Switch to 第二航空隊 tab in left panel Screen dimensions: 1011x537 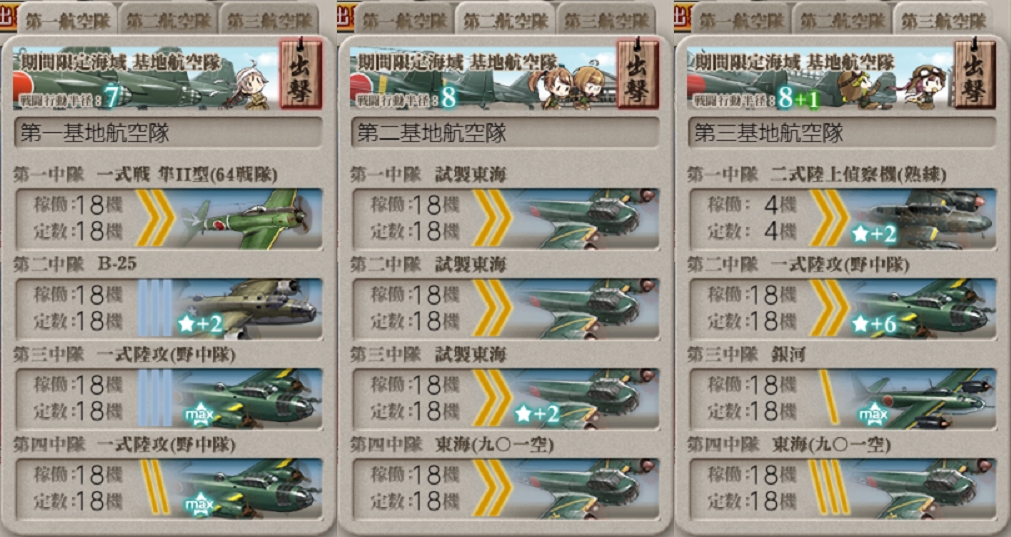(x=168, y=21)
